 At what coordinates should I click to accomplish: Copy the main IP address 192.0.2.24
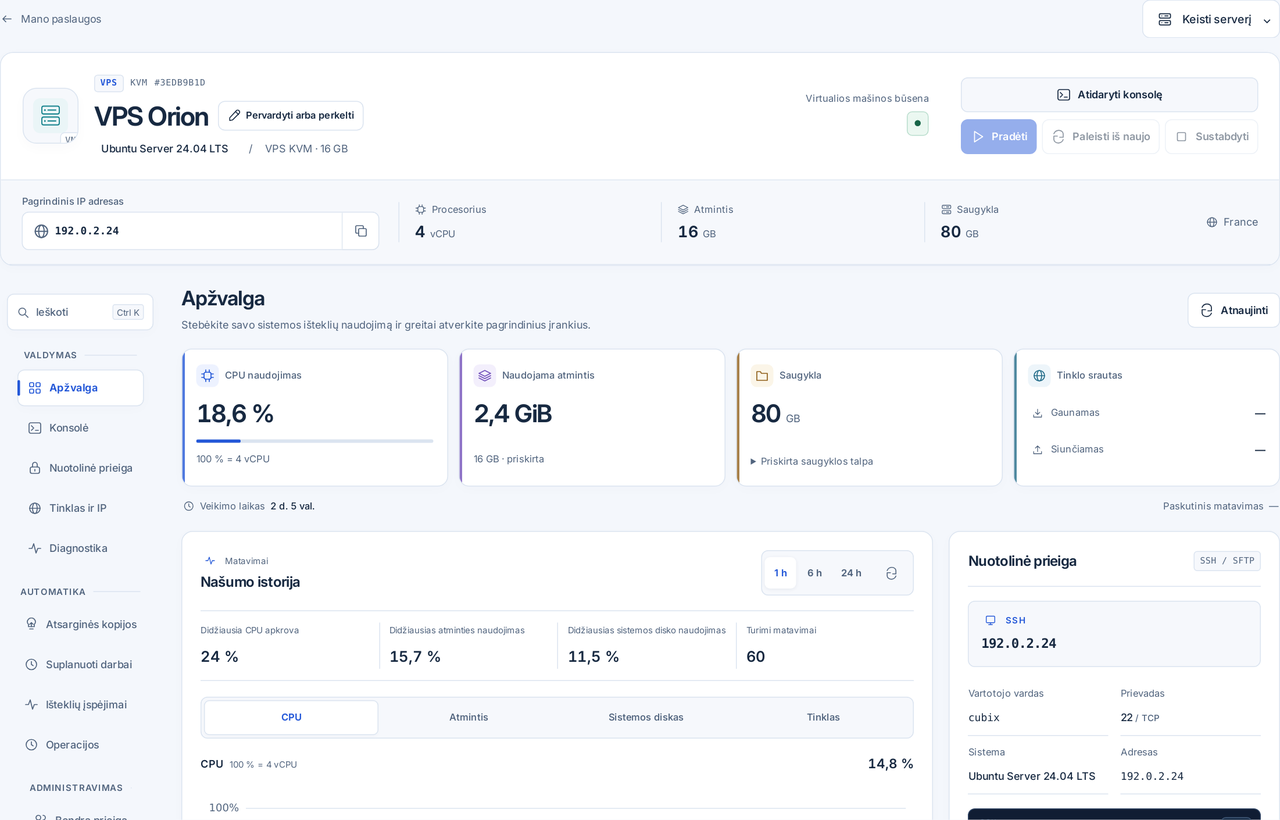pos(360,231)
